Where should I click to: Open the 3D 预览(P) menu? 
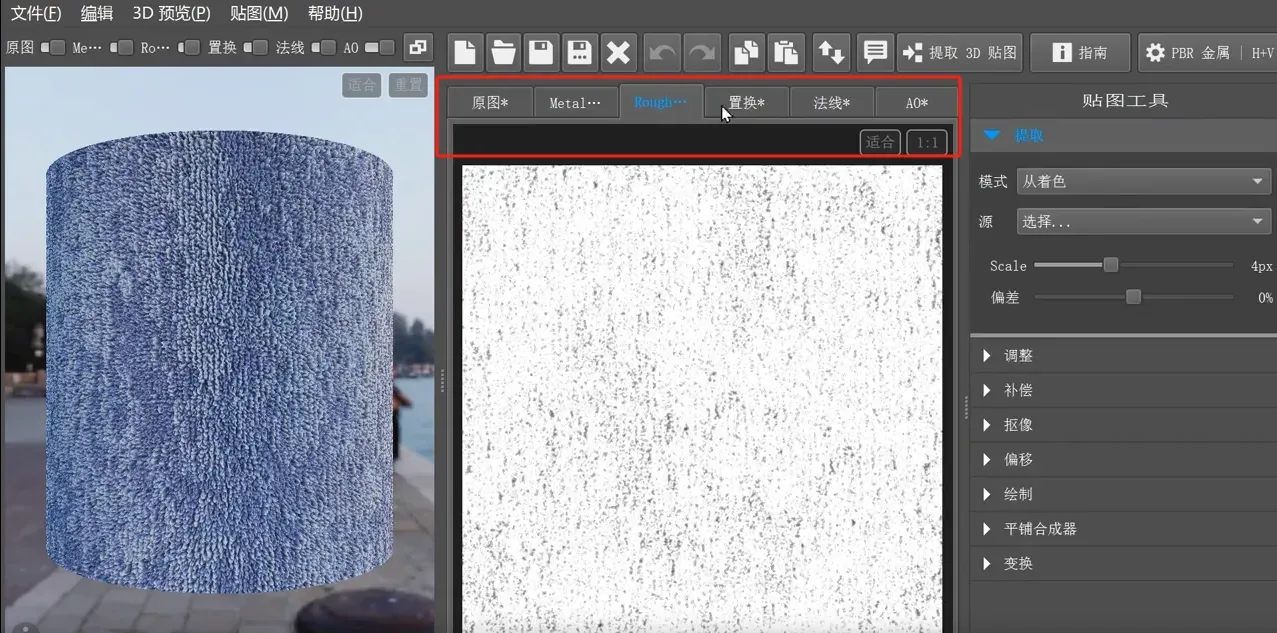[x=171, y=14]
